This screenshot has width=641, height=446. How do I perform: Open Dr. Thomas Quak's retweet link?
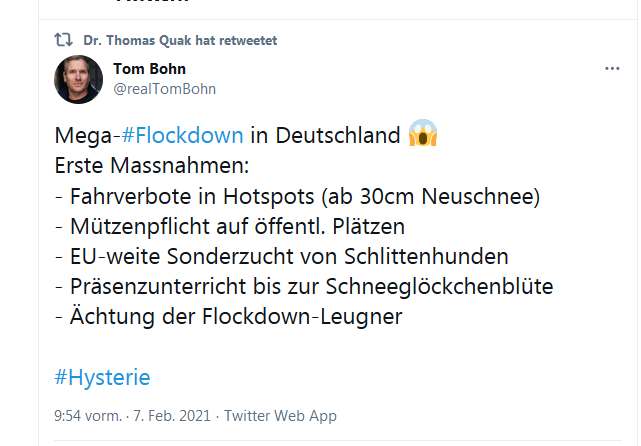coord(180,40)
